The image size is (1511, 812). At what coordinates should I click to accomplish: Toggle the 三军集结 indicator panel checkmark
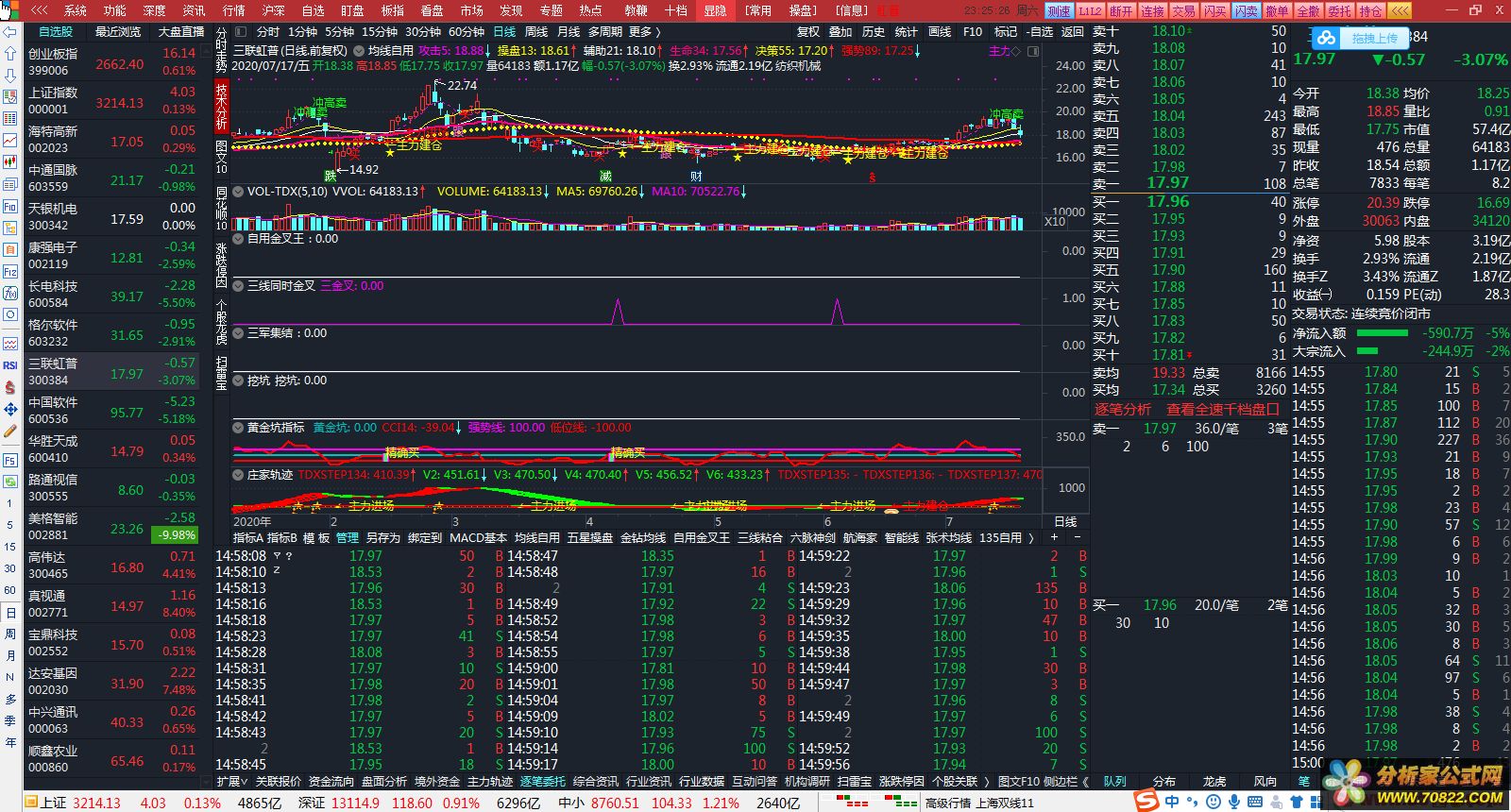[x=238, y=333]
